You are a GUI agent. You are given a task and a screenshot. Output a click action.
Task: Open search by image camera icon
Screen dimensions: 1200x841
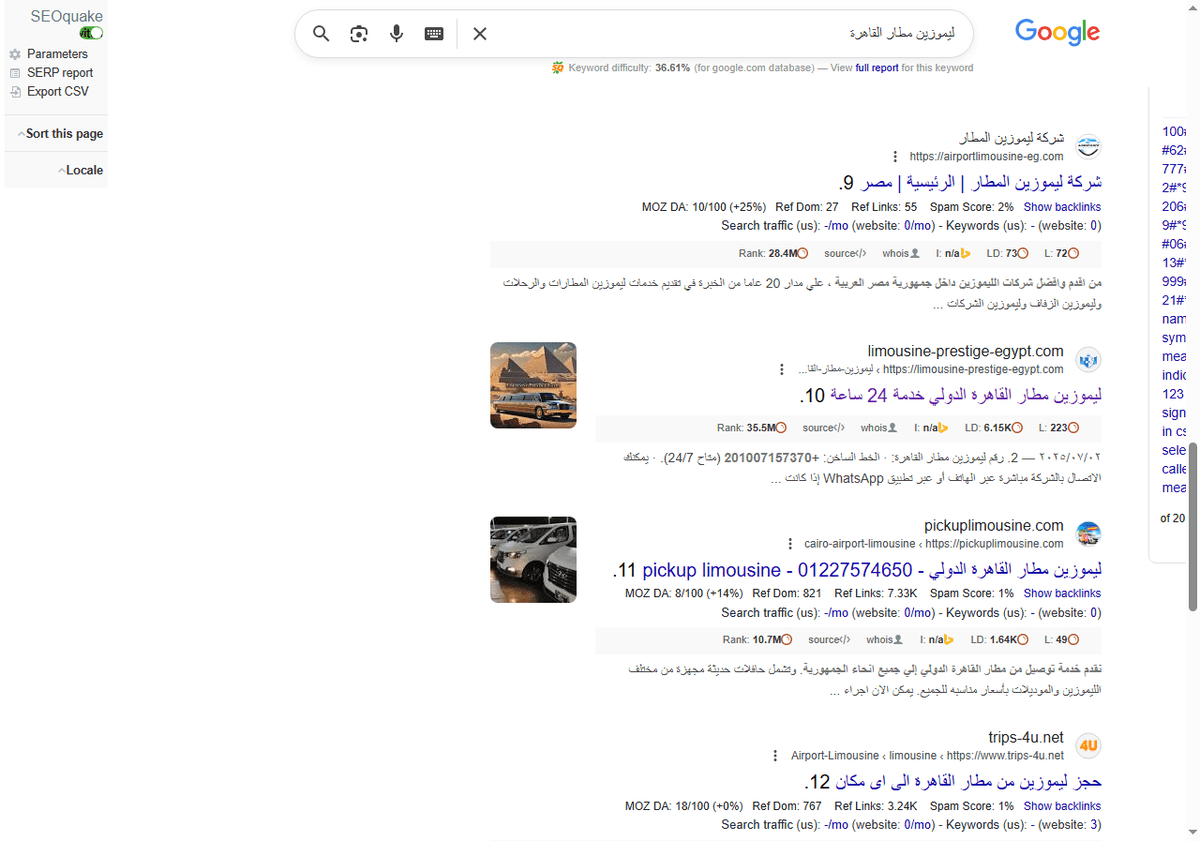coord(358,33)
